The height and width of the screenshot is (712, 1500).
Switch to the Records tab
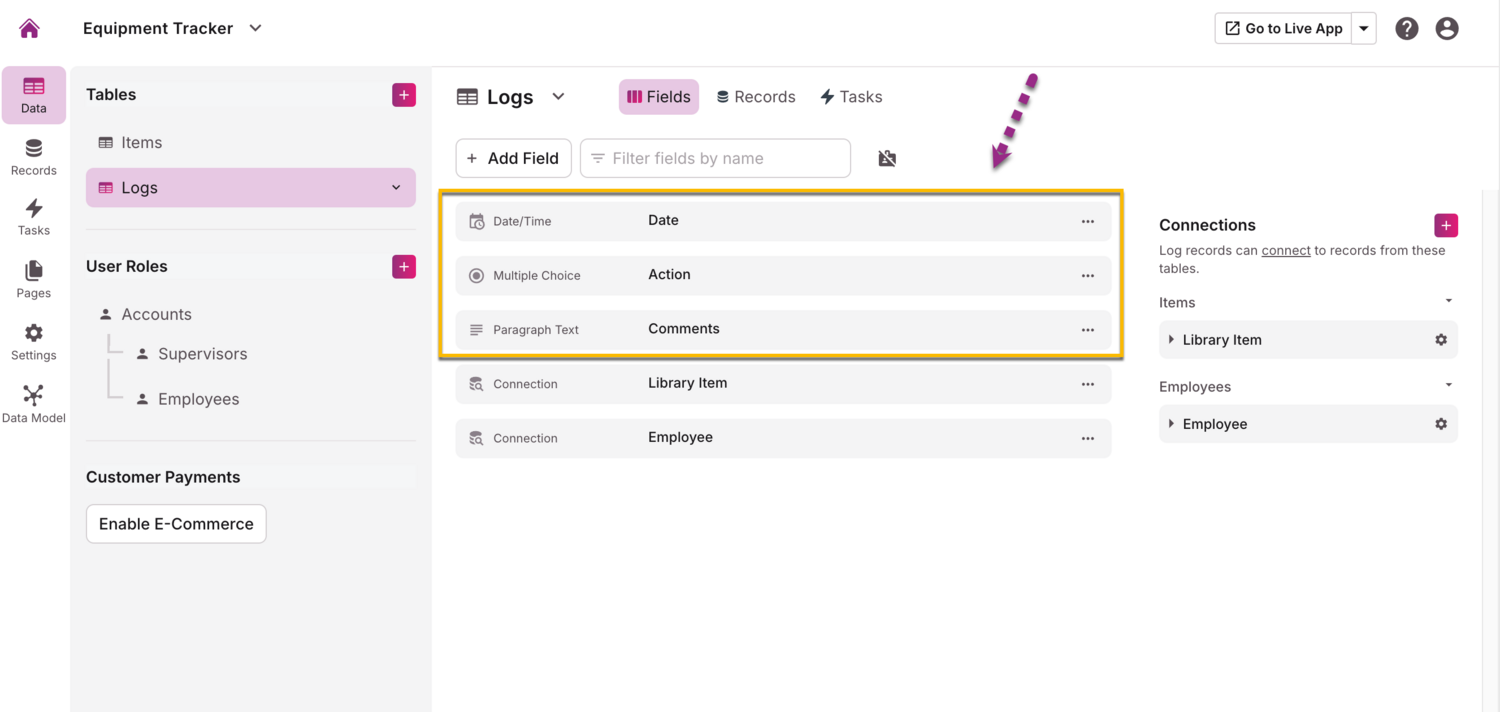756,97
